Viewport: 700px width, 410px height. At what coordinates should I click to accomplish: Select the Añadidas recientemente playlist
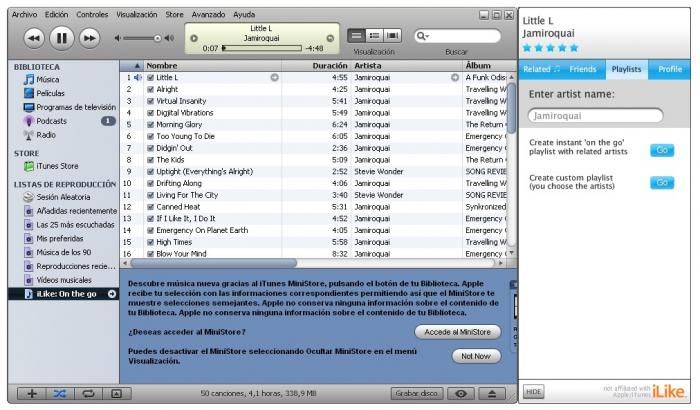point(76,211)
